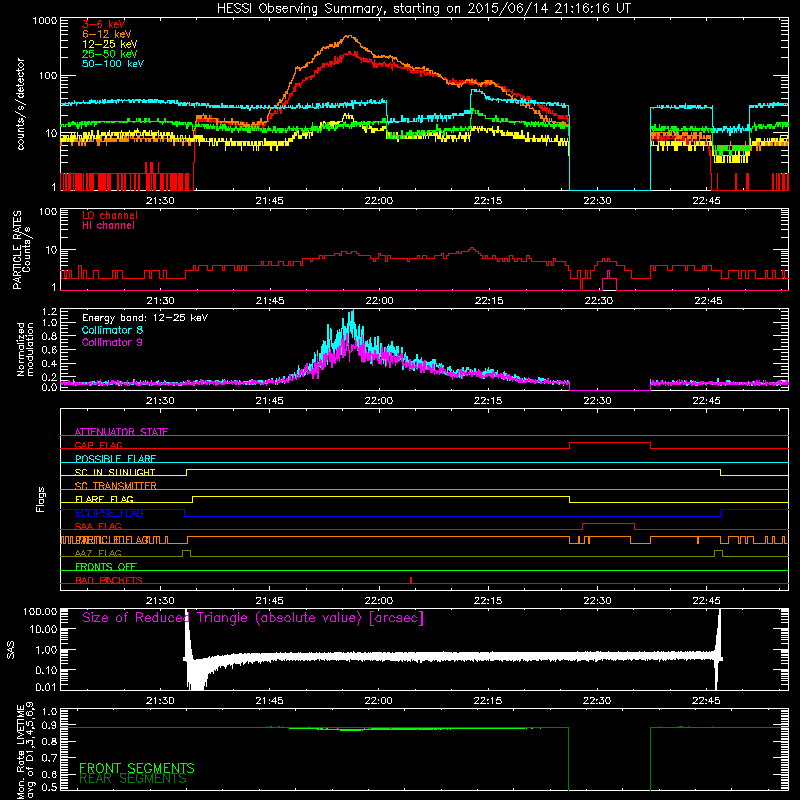Click the 21:30 label under particle rates plot
The width and height of the screenshot is (800, 800).
tap(160, 301)
